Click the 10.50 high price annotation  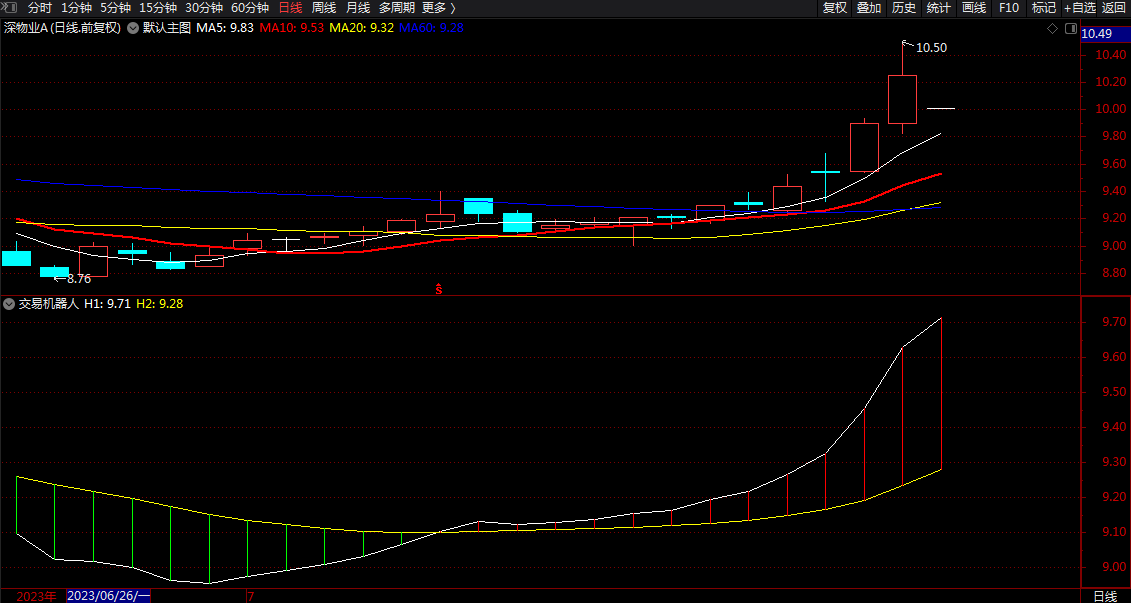click(x=931, y=48)
